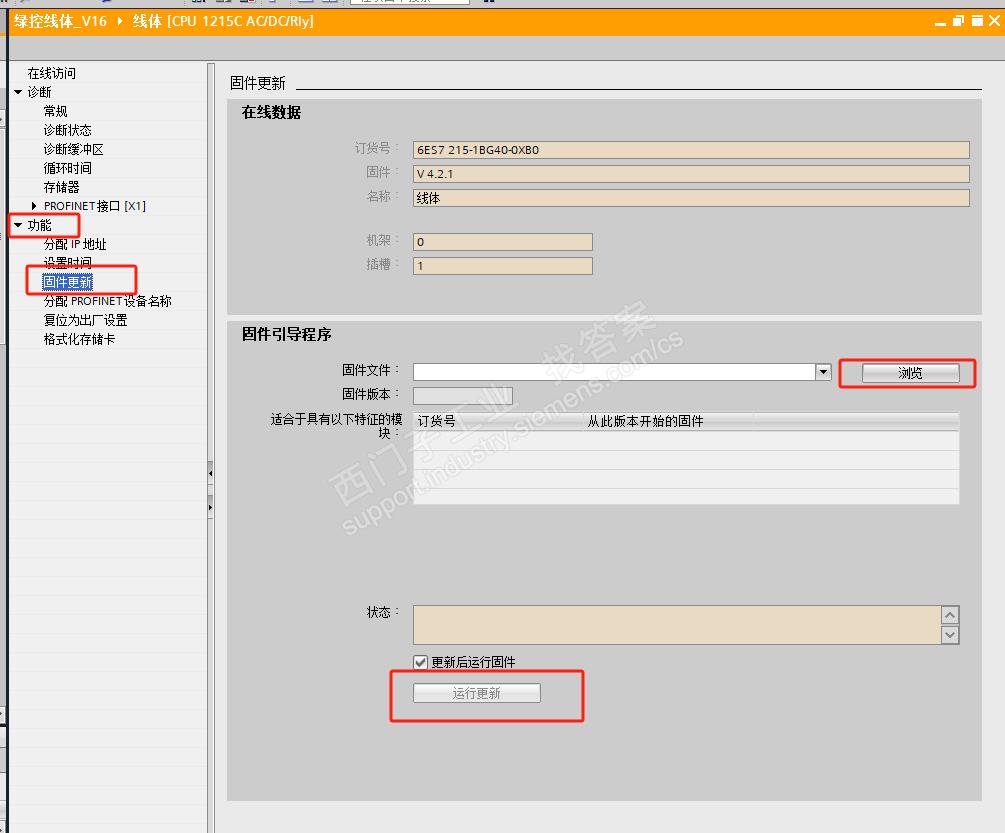Open 设置时间 function
Viewport: 1005px width, 833px height.
(67, 263)
